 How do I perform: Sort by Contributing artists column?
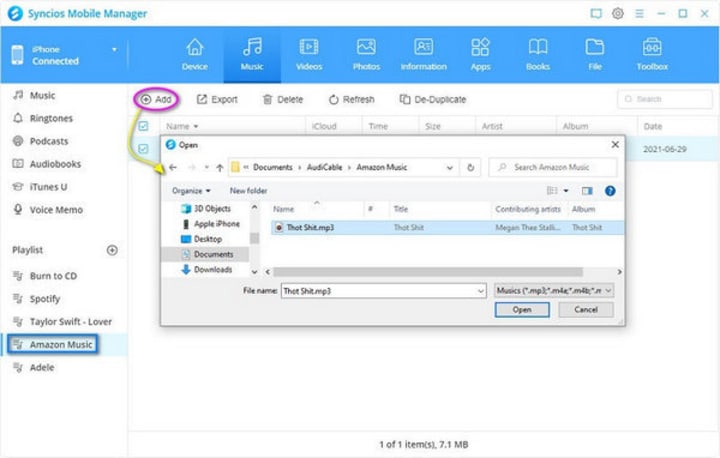point(528,209)
